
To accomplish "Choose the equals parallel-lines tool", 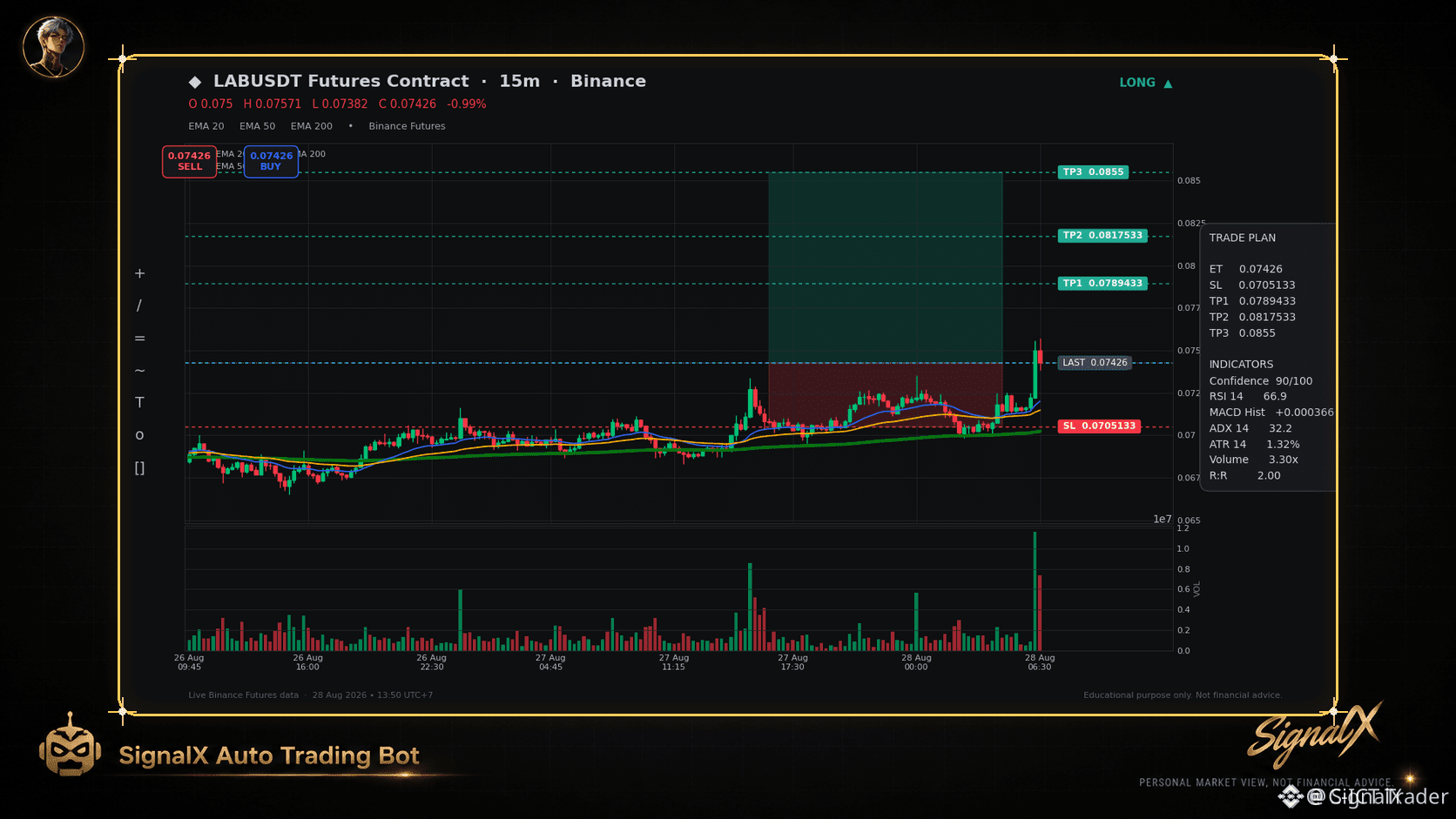I will tap(139, 338).
